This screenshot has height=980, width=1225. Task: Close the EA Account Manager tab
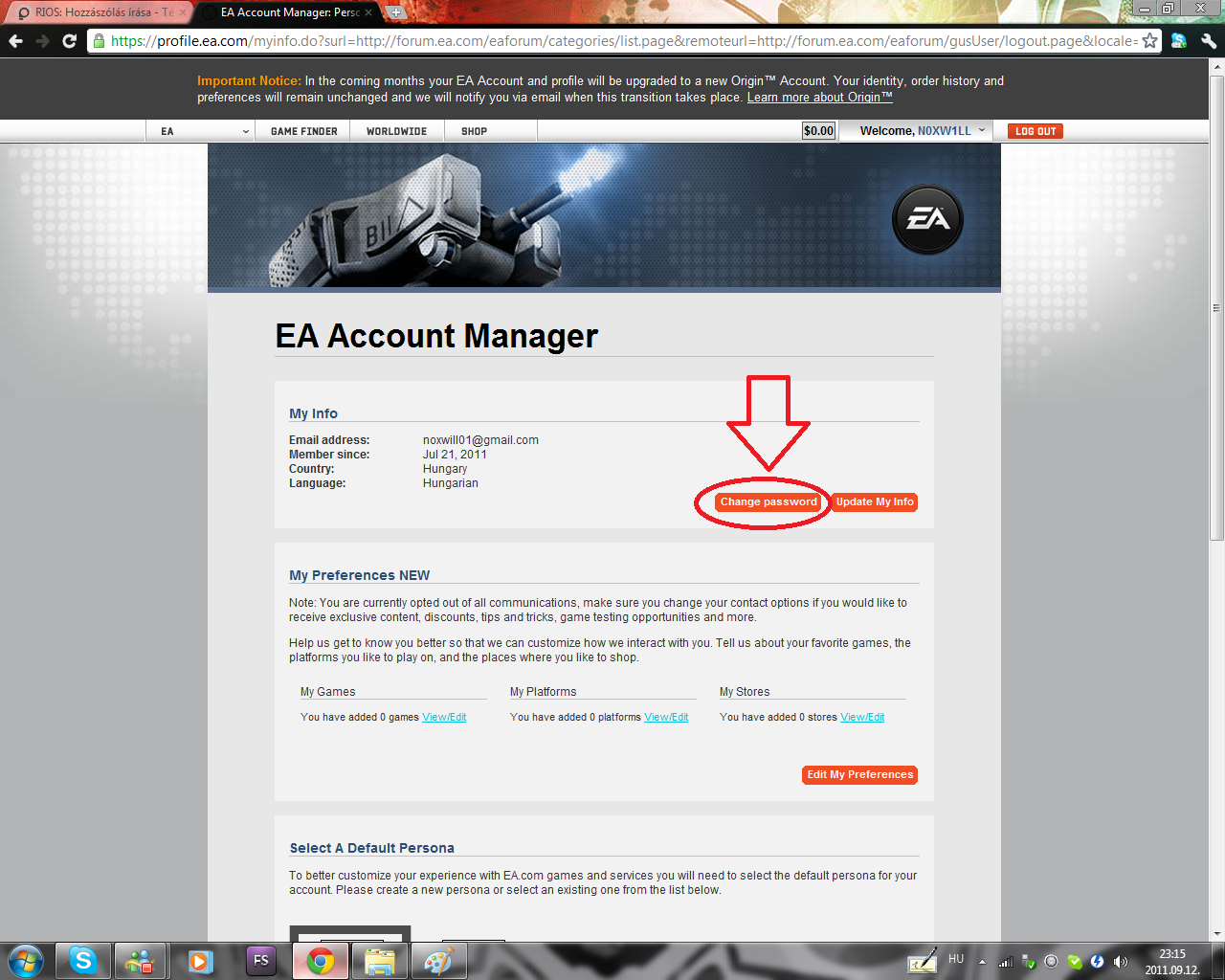(368, 12)
